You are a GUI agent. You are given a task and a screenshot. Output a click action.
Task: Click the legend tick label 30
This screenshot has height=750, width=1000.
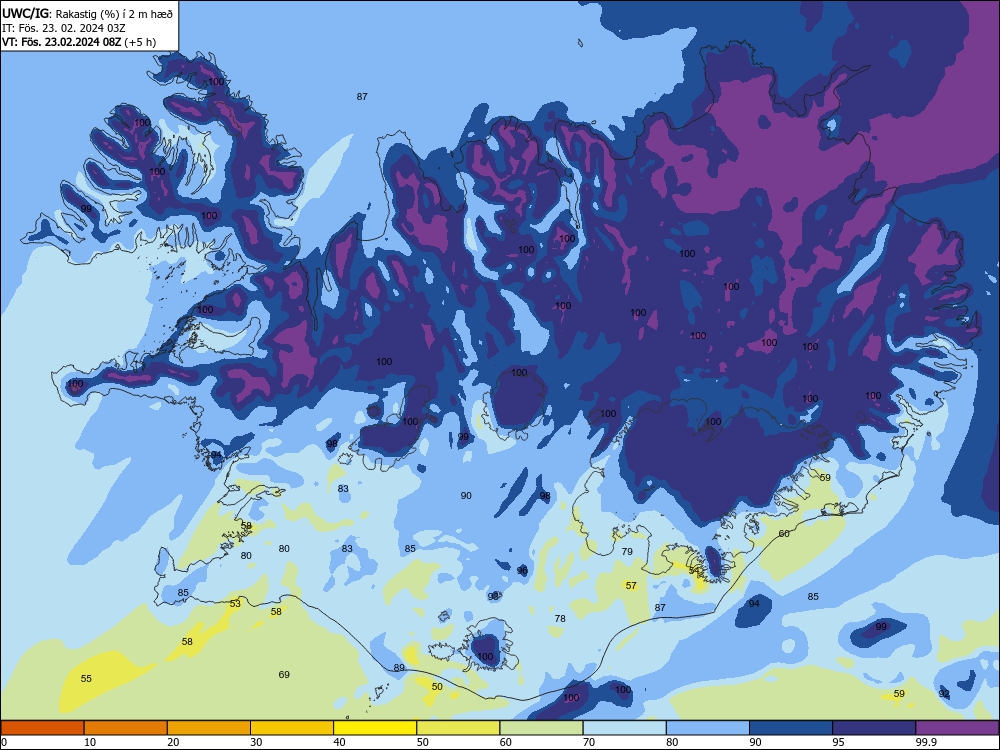256,742
